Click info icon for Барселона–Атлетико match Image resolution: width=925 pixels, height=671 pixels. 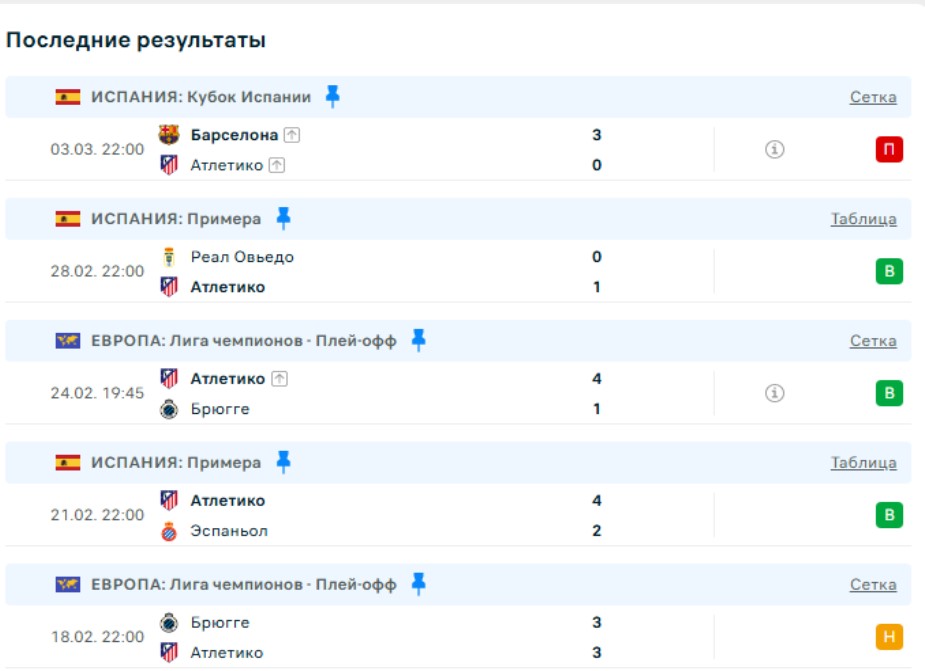tap(774, 150)
